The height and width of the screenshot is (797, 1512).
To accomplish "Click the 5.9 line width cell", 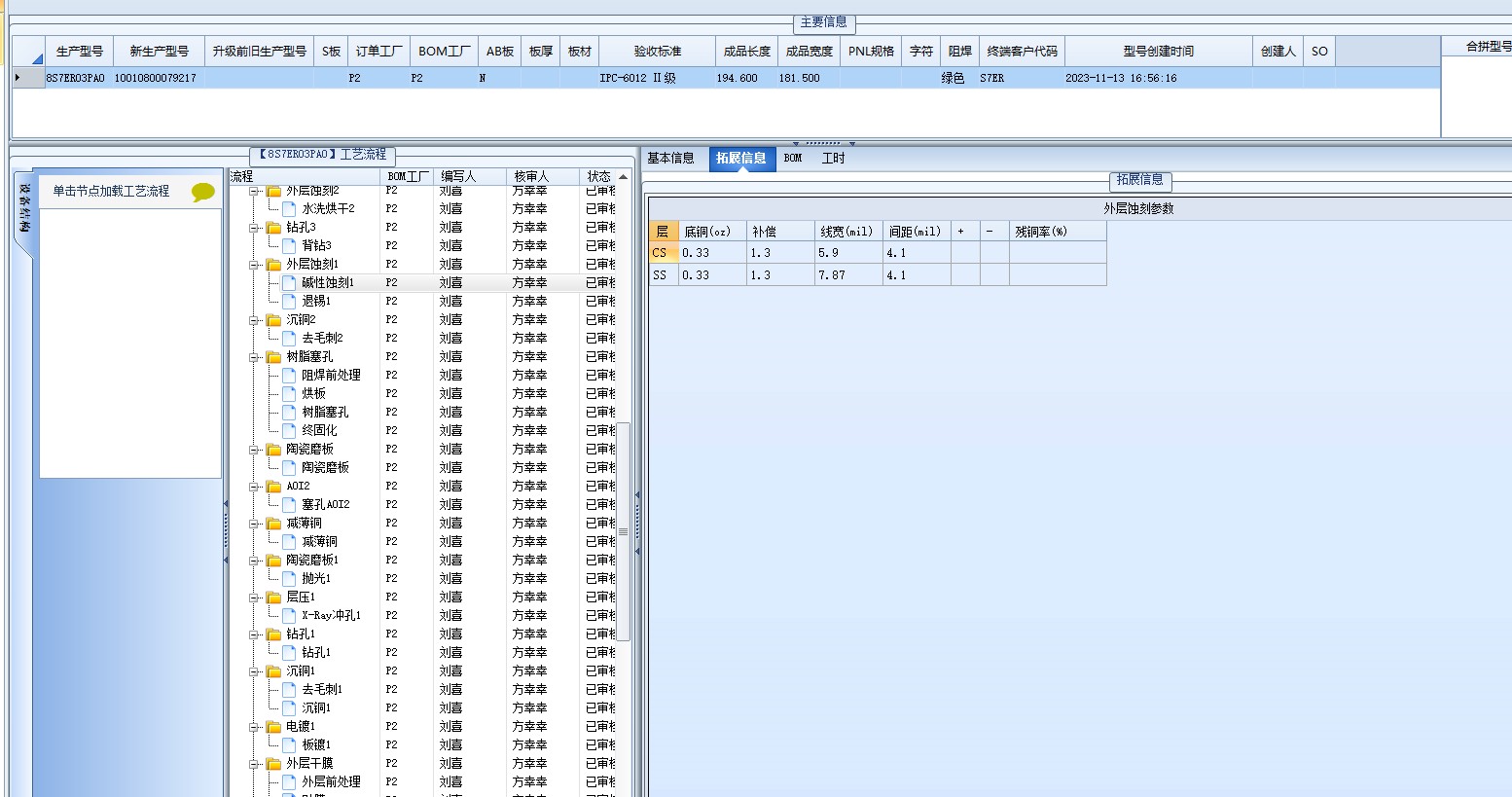I will point(848,253).
